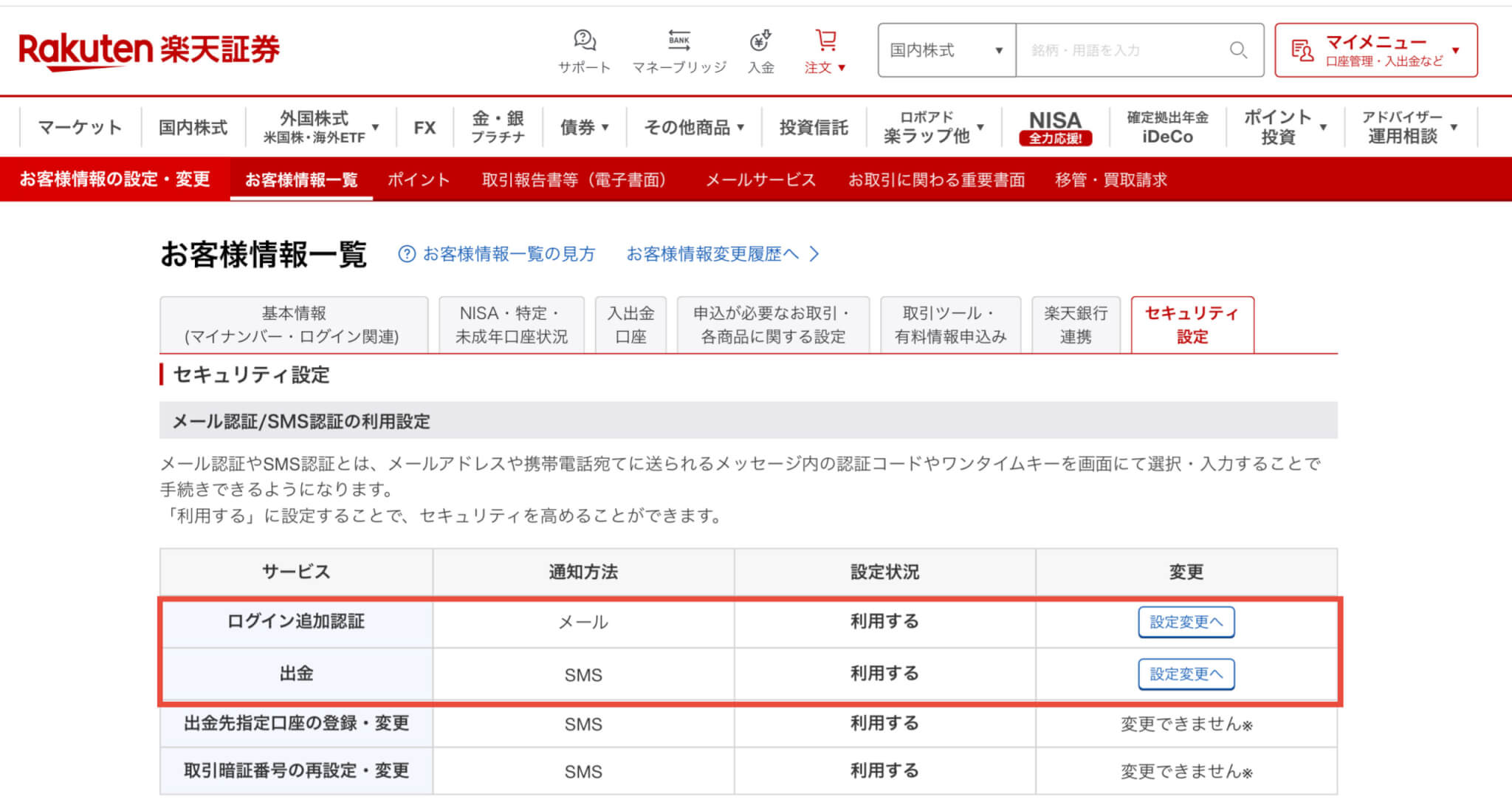Open the 債券 dropdown menu
The height and width of the screenshot is (808, 1512).
pyautogui.click(x=584, y=127)
